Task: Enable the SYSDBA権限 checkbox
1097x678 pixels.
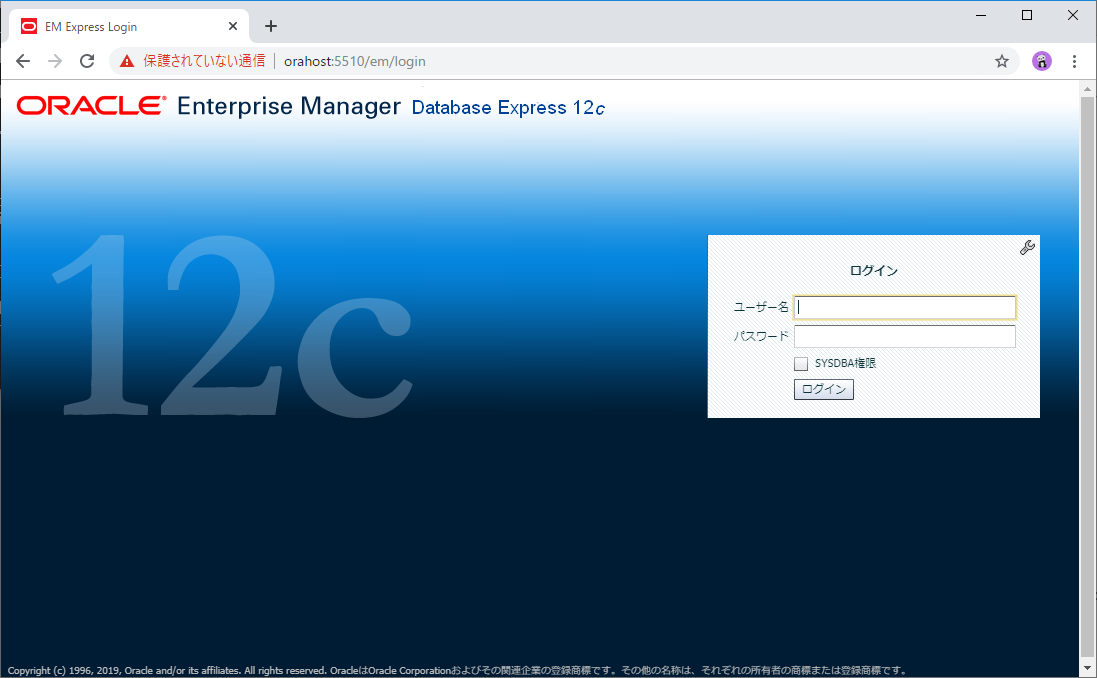Action: pos(801,364)
